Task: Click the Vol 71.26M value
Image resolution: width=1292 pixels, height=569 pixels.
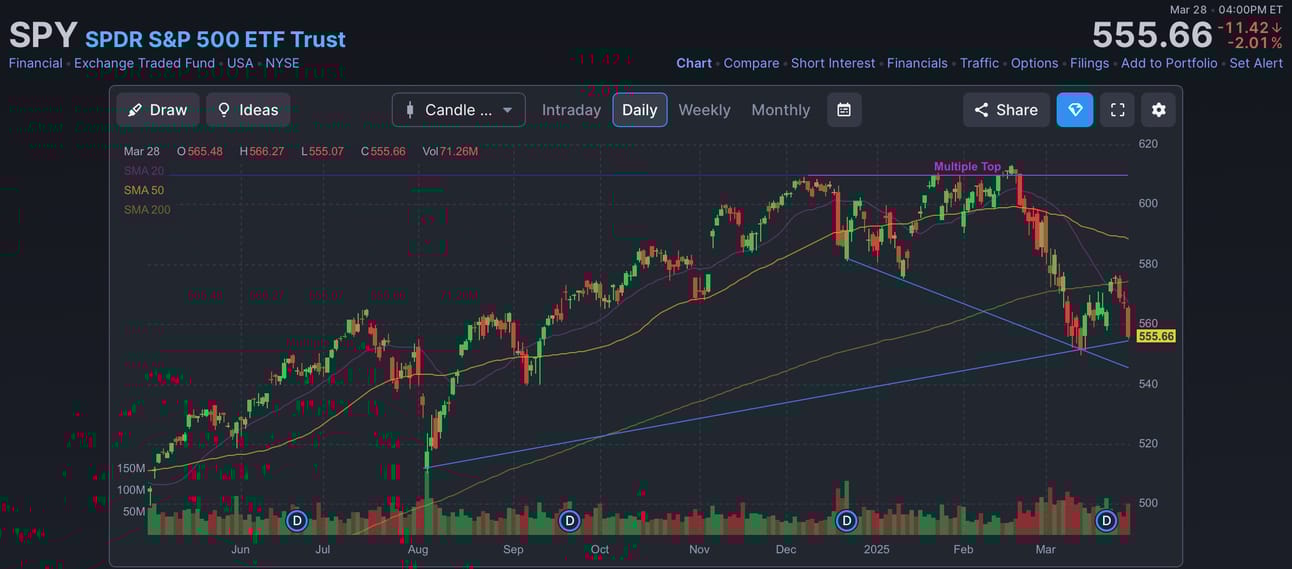Action: click(450, 151)
